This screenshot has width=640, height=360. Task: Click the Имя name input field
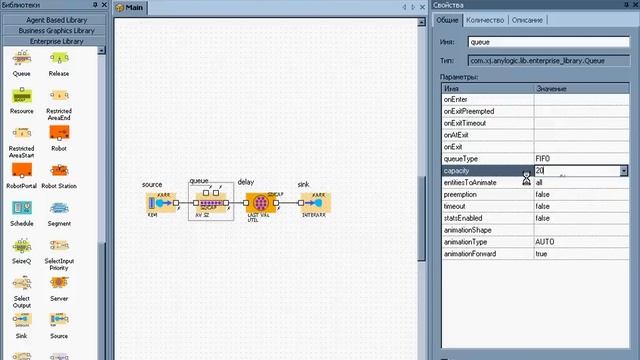549,42
